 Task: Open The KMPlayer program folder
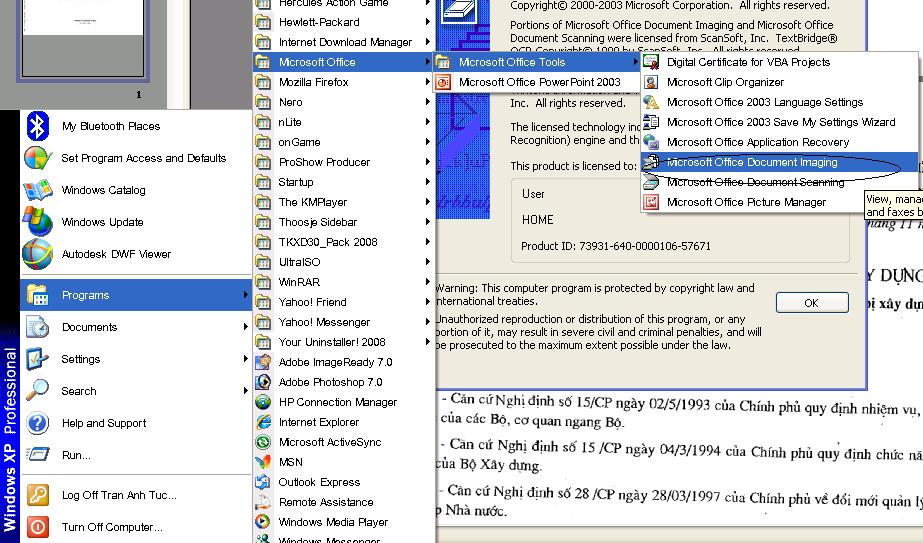click(x=344, y=202)
